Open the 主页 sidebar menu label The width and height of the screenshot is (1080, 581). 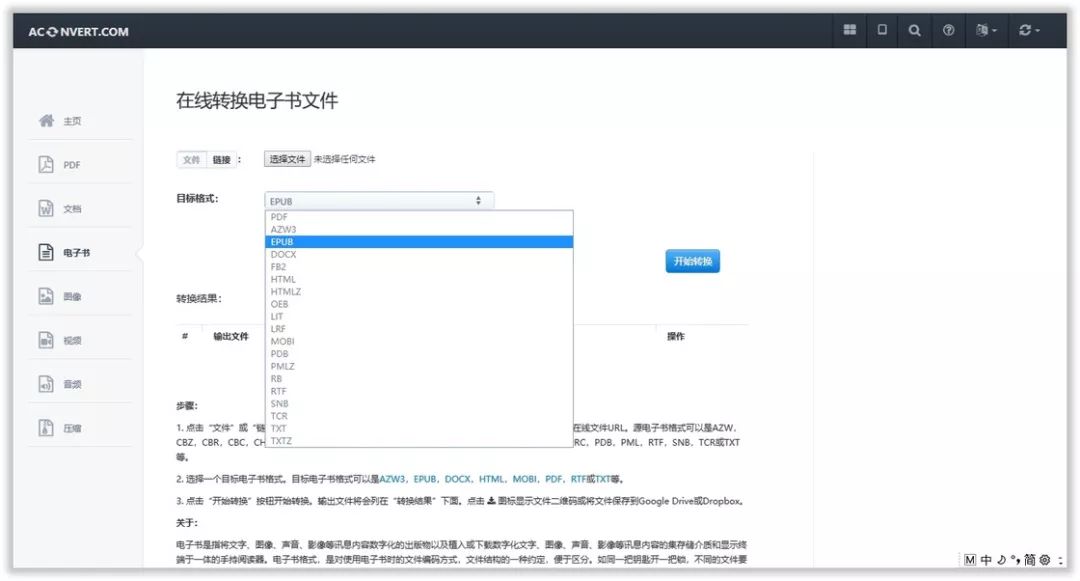[72, 121]
